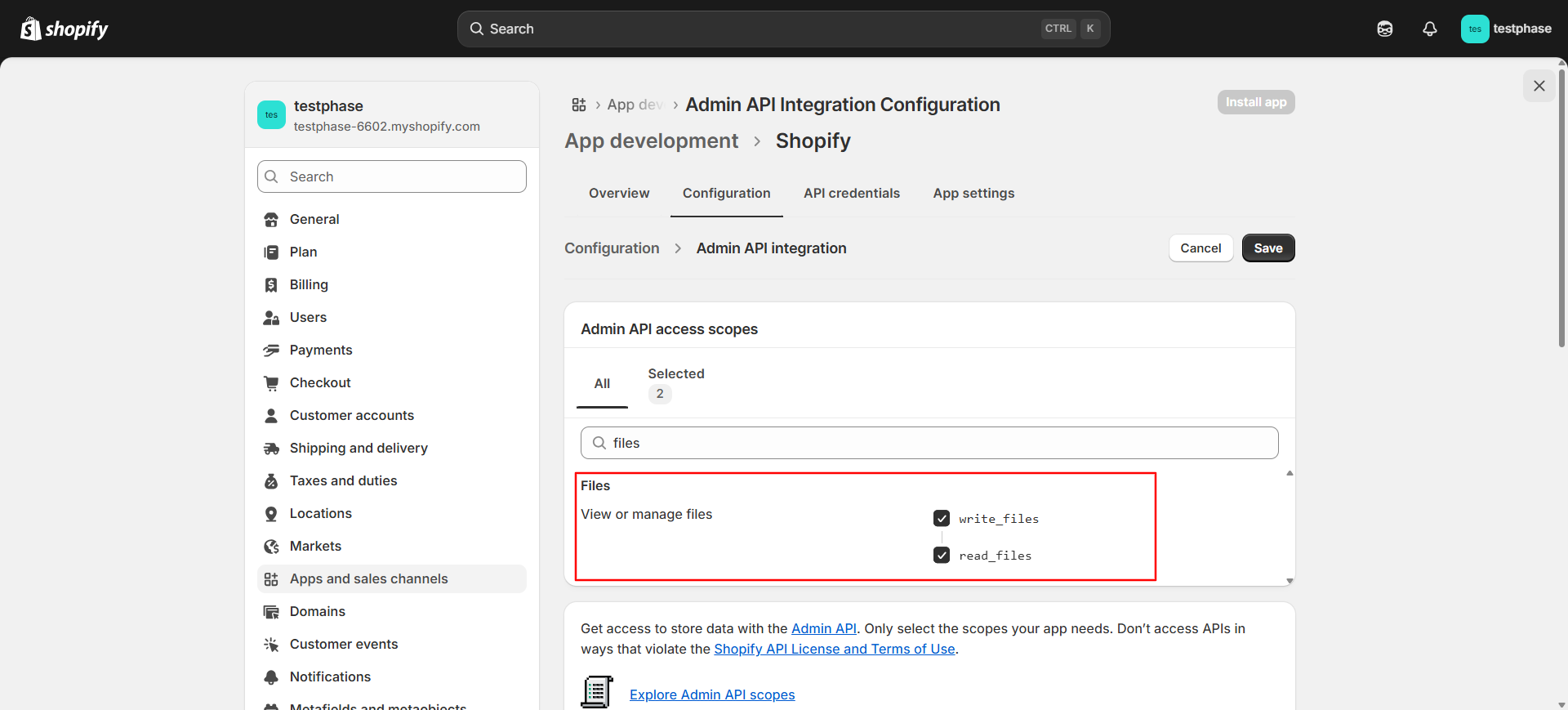Uncheck the read_files scope checkbox
Image resolution: width=1568 pixels, height=710 pixels.
click(x=942, y=556)
